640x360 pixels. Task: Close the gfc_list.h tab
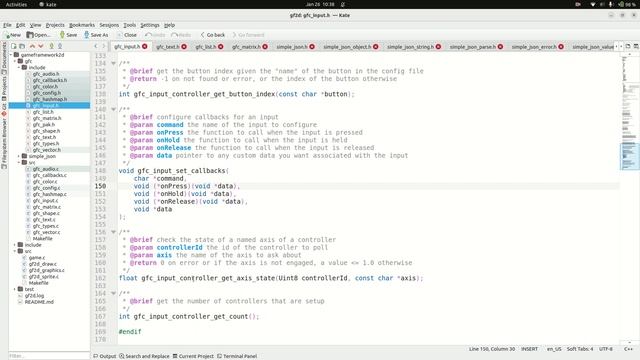[x=220, y=47]
